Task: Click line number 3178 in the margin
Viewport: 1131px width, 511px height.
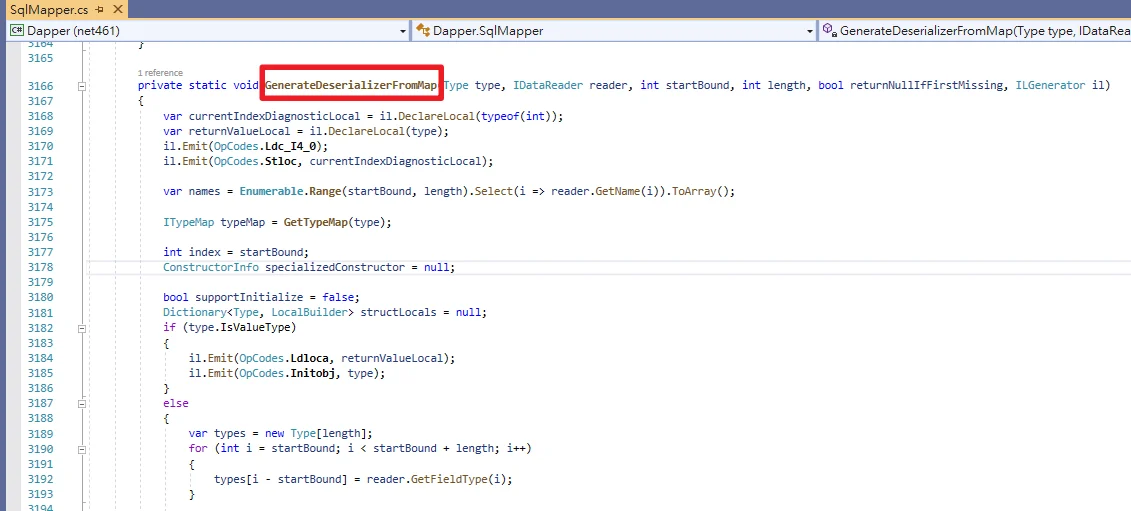Action: (40, 267)
